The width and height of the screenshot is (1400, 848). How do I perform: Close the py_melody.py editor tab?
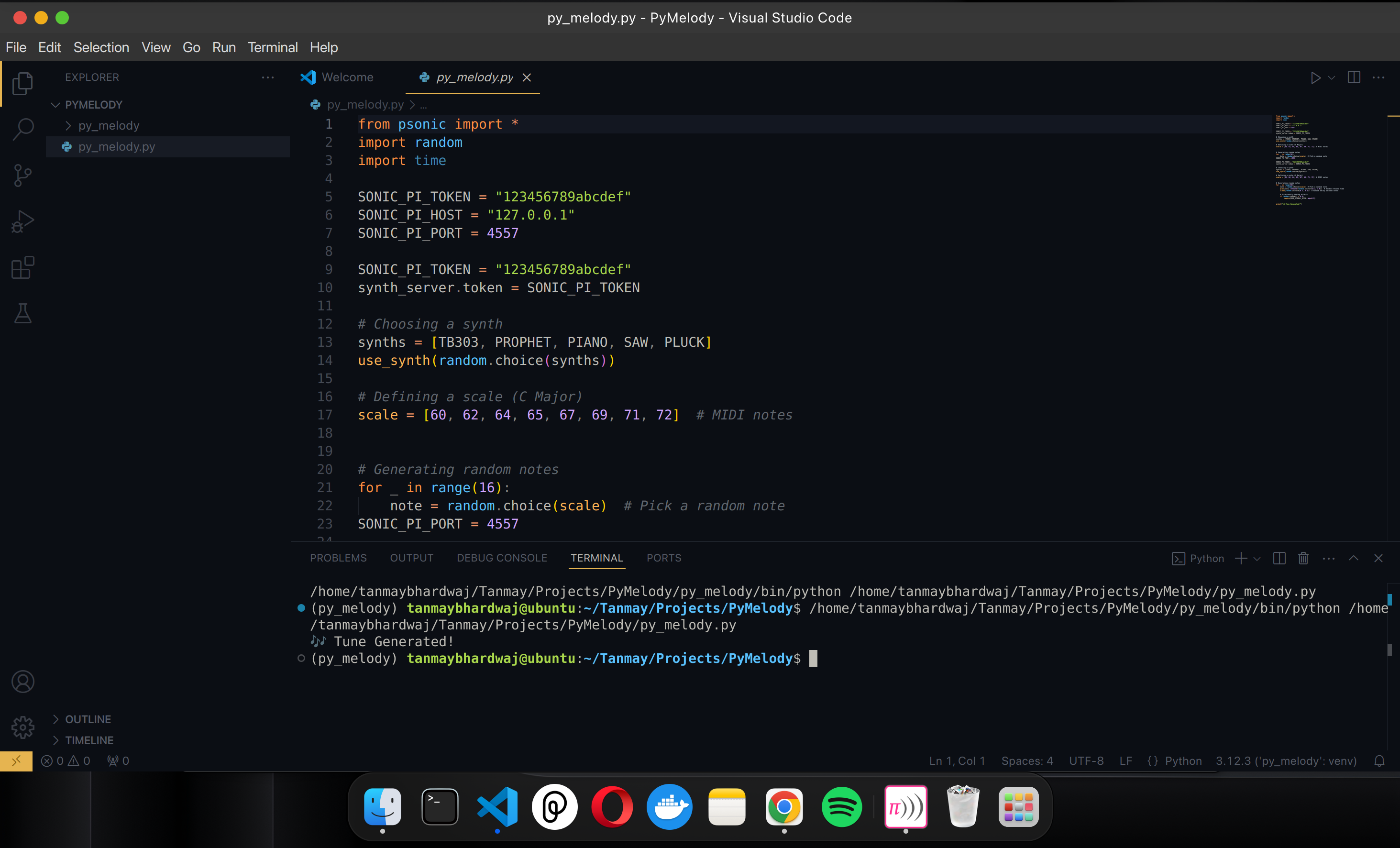tap(527, 77)
